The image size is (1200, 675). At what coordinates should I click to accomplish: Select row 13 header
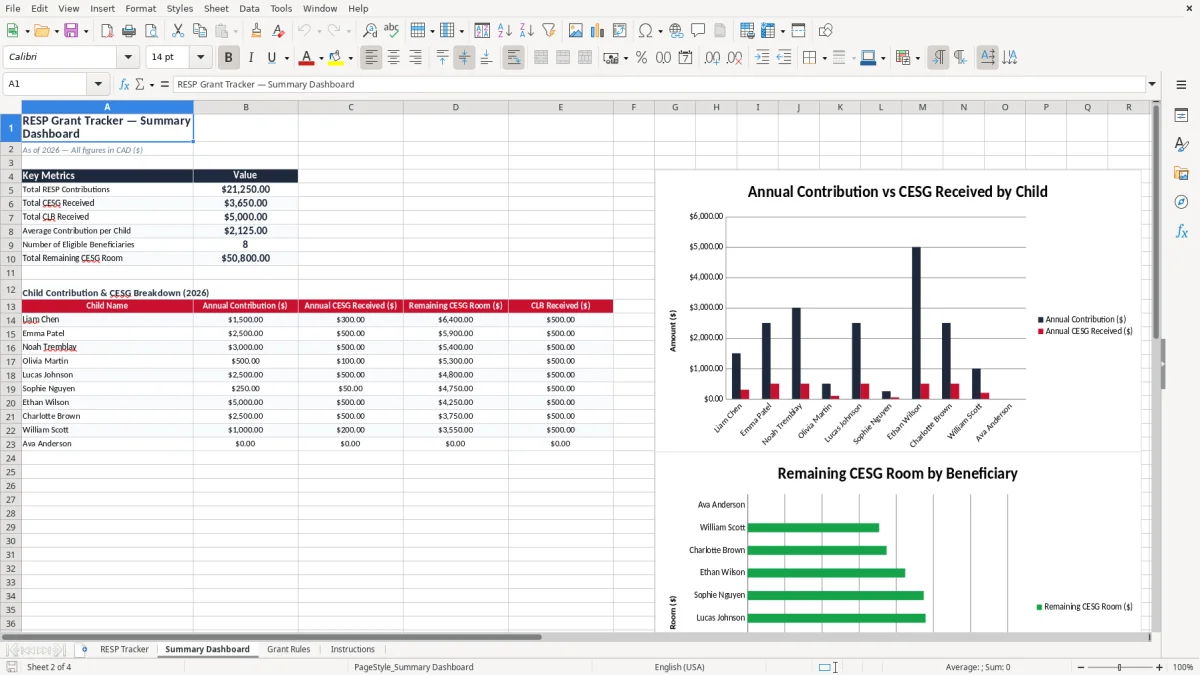pyautogui.click(x=10, y=306)
